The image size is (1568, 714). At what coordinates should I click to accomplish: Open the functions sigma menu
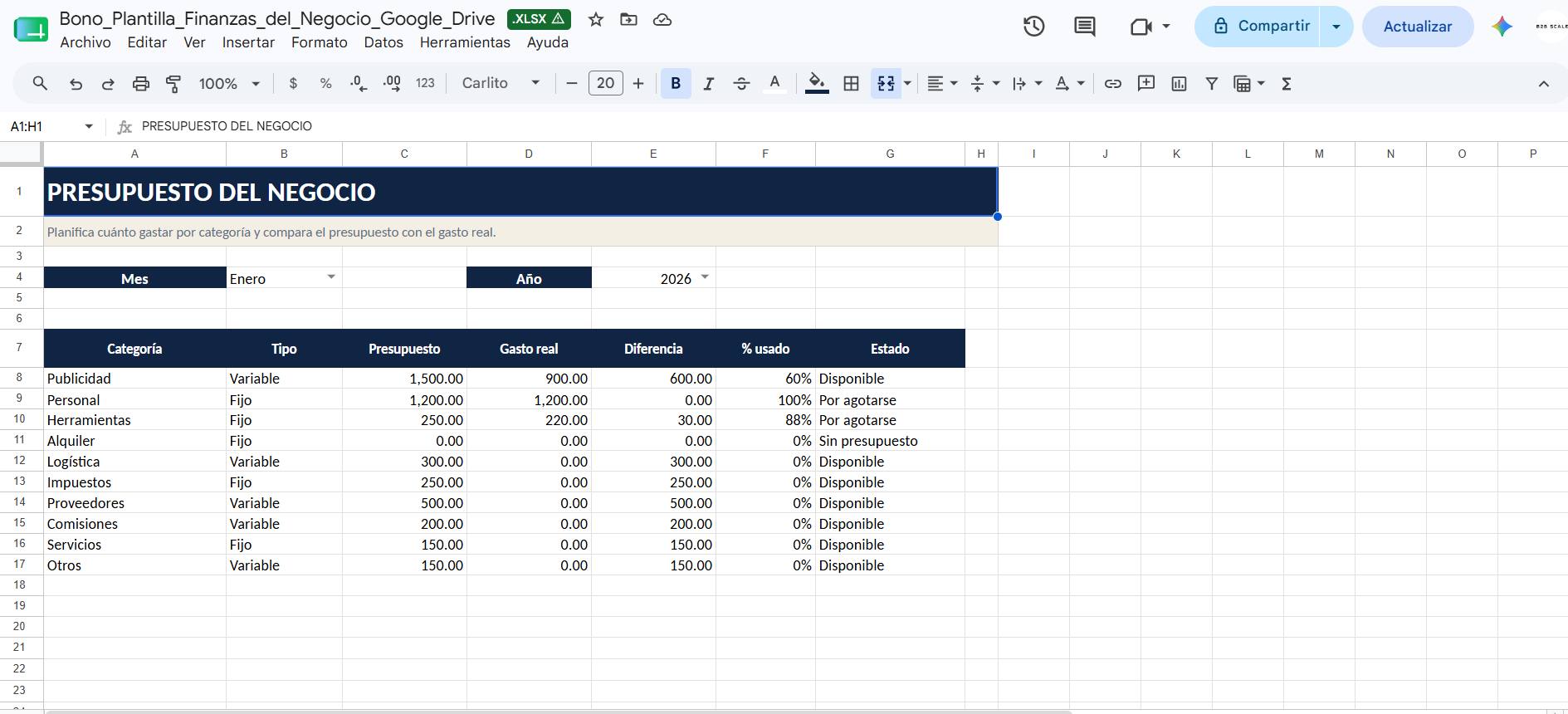[1287, 83]
